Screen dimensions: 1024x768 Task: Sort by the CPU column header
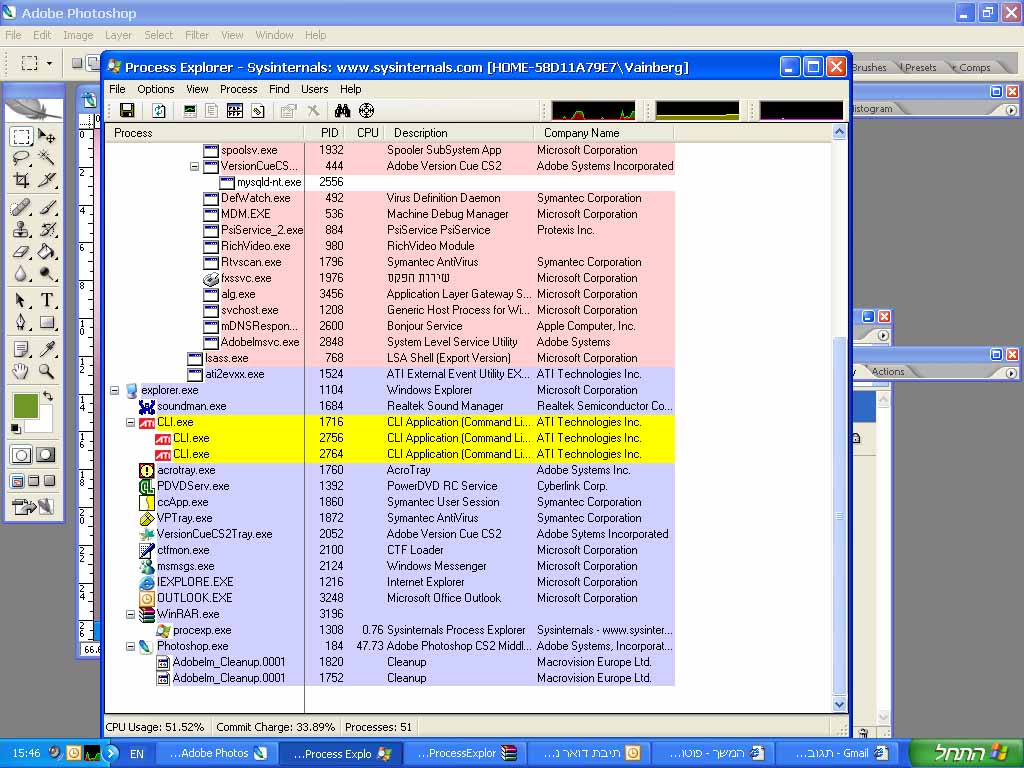[368, 133]
